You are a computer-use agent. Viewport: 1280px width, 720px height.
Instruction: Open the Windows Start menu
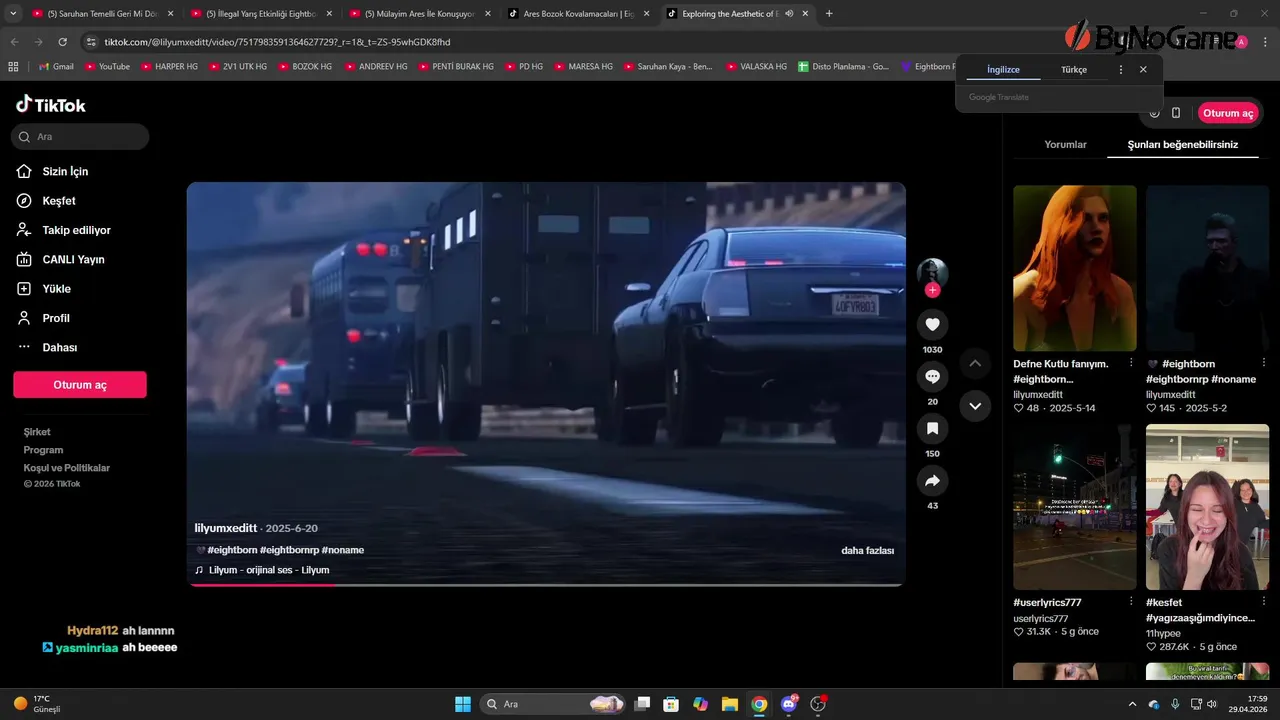463,704
